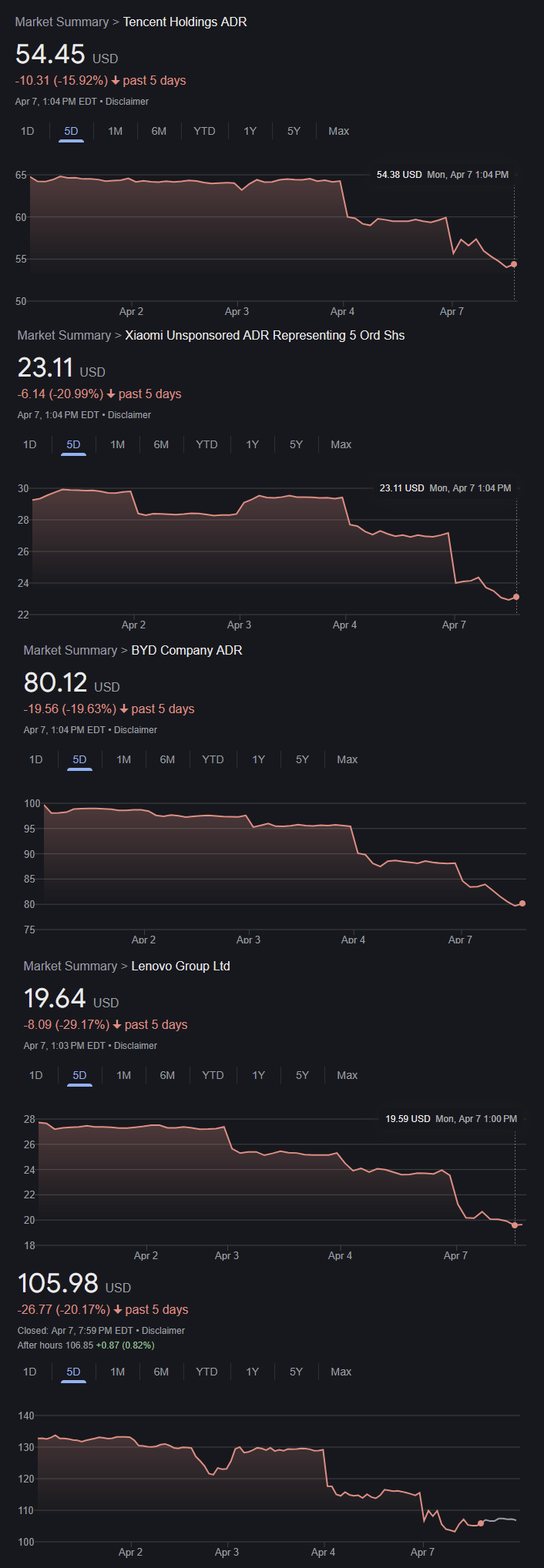This screenshot has height=1568, width=544.
Task: Select the 1D tab for Lenovo Group
Action: pyautogui.click(x=36, y=1075)
